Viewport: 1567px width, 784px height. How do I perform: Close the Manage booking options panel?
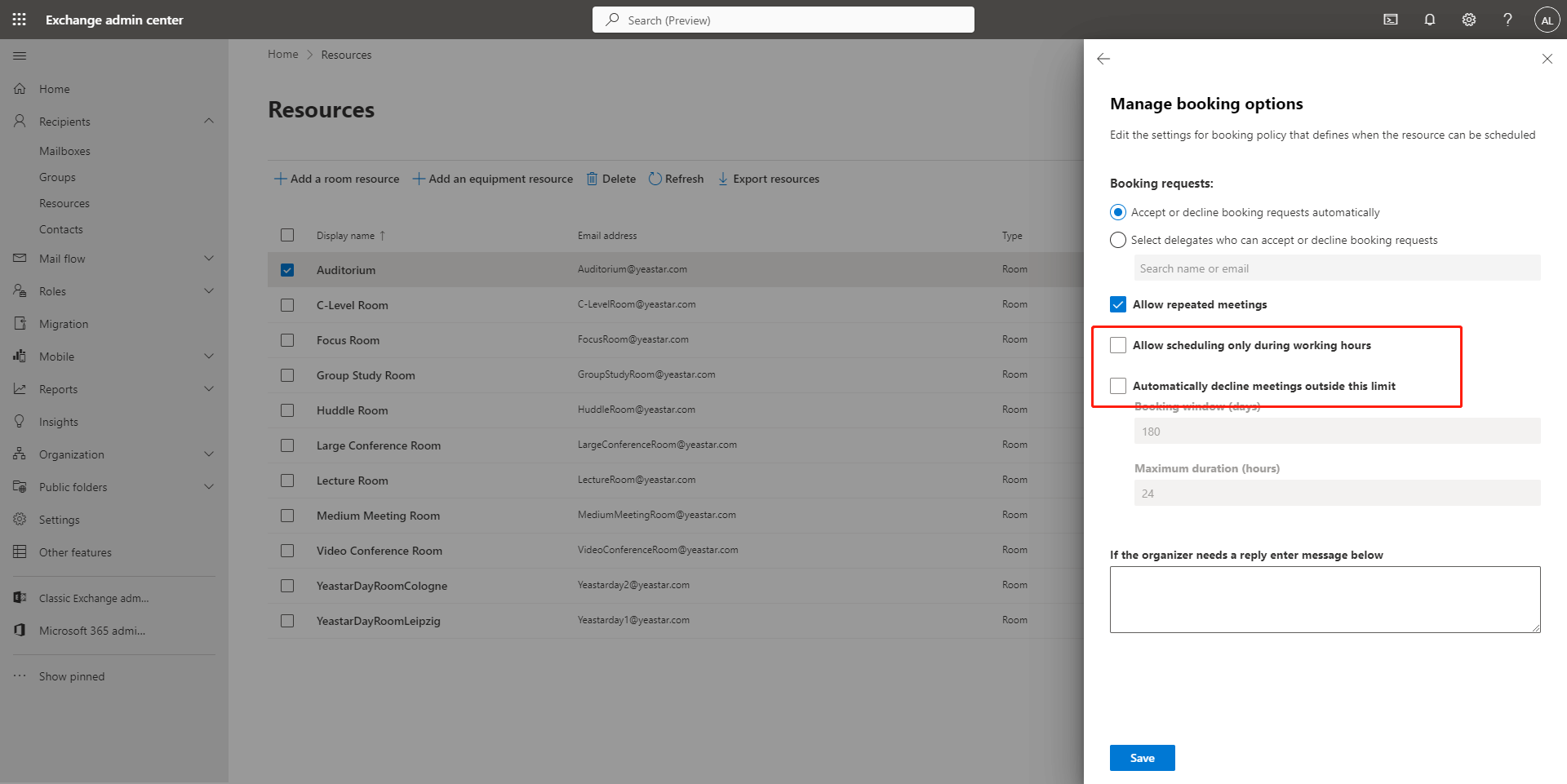pos(1547,59)
